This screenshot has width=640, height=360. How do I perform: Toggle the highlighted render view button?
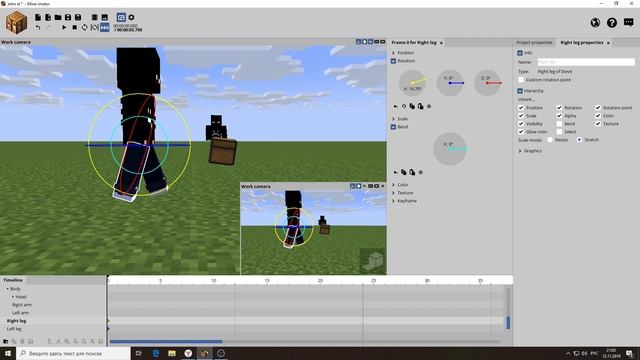pos(121,17)
